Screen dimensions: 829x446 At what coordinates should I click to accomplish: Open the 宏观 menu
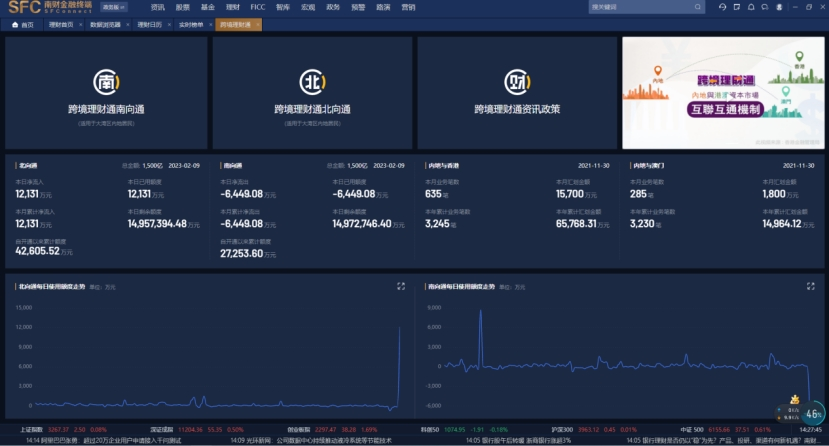[308, 7]
